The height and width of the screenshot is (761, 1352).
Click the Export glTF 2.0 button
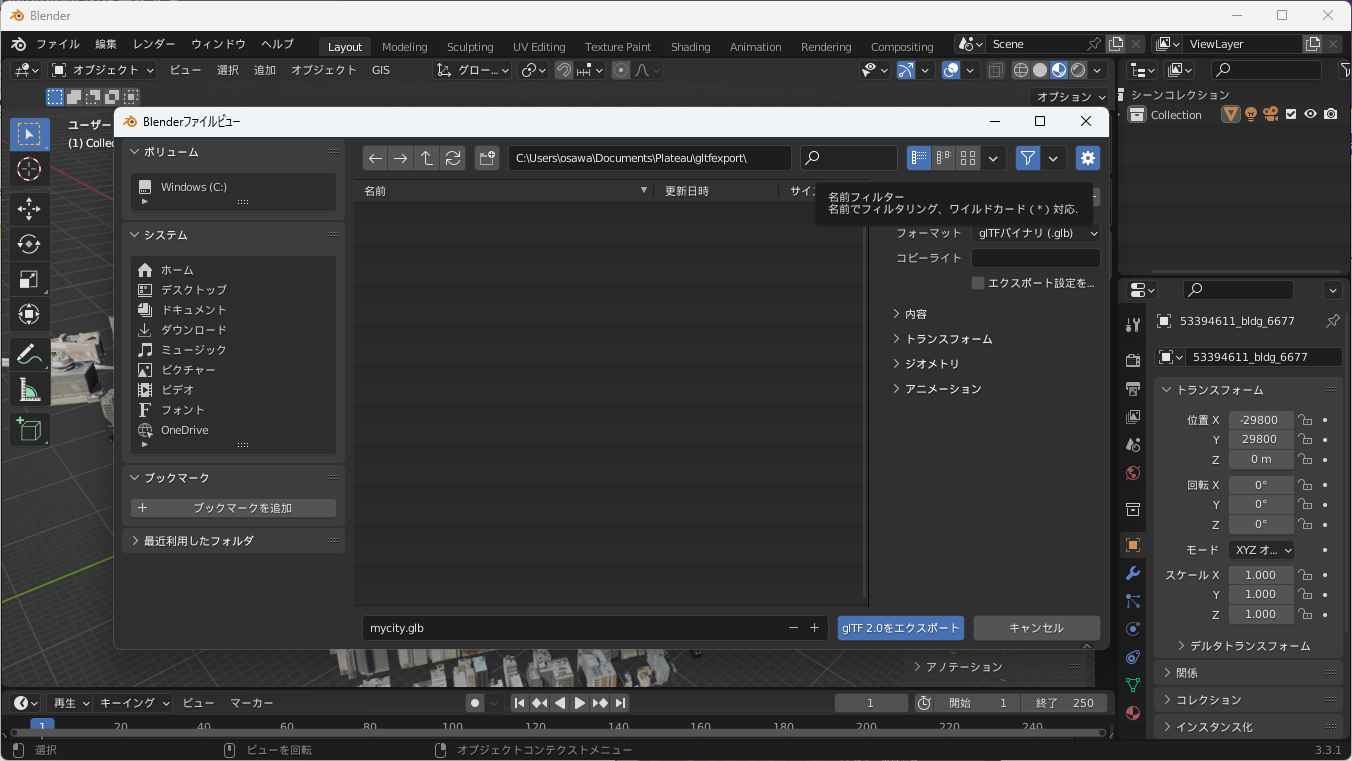click(901, 628)
